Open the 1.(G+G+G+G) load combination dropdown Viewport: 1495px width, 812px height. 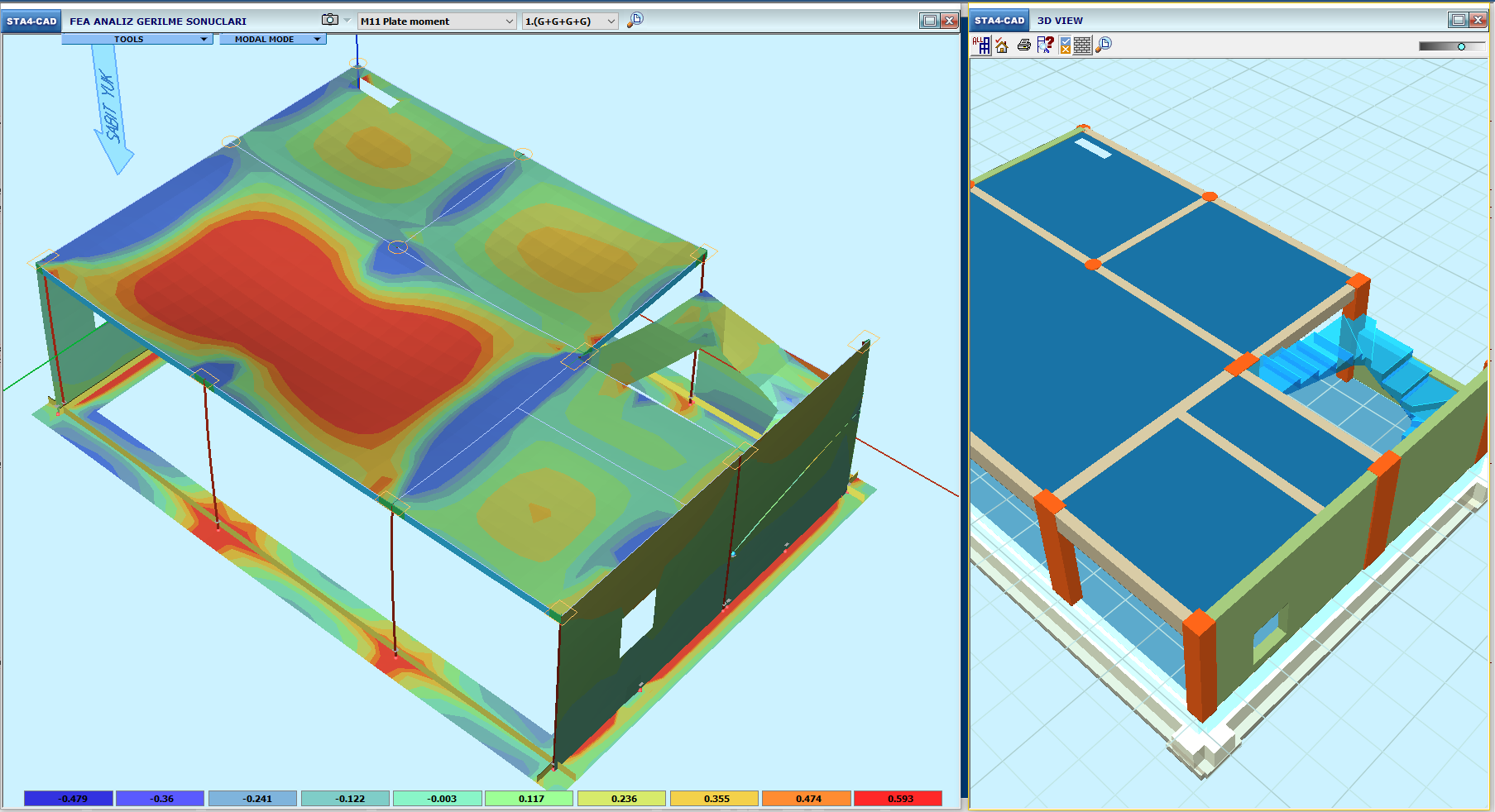[570, 21]
